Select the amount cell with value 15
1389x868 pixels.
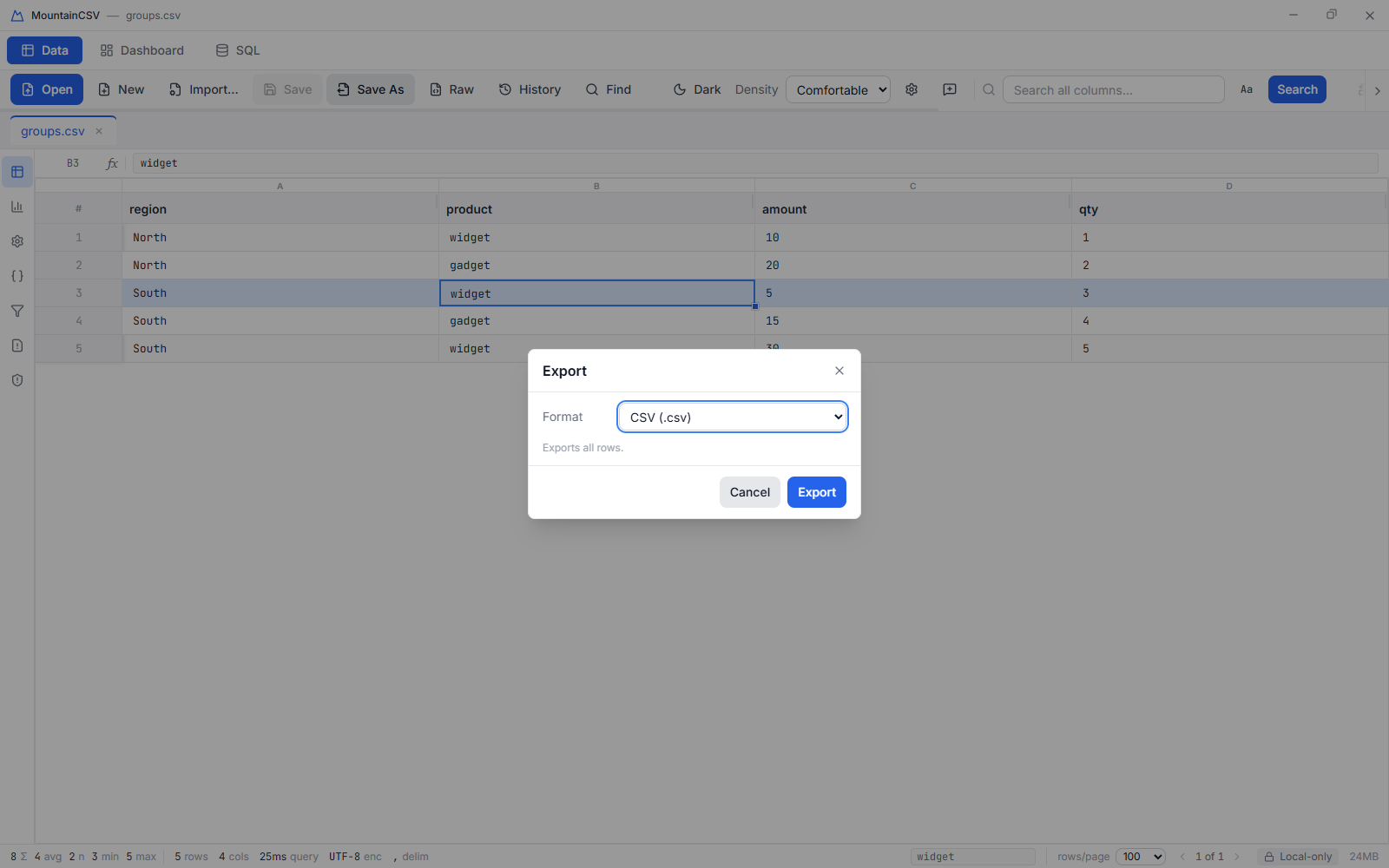[x=912, y=321]
